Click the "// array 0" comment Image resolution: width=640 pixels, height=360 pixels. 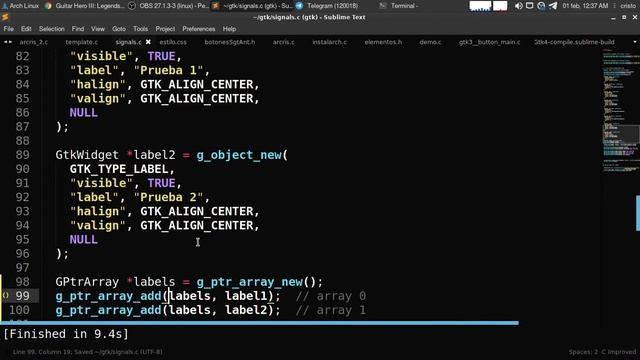331,296
